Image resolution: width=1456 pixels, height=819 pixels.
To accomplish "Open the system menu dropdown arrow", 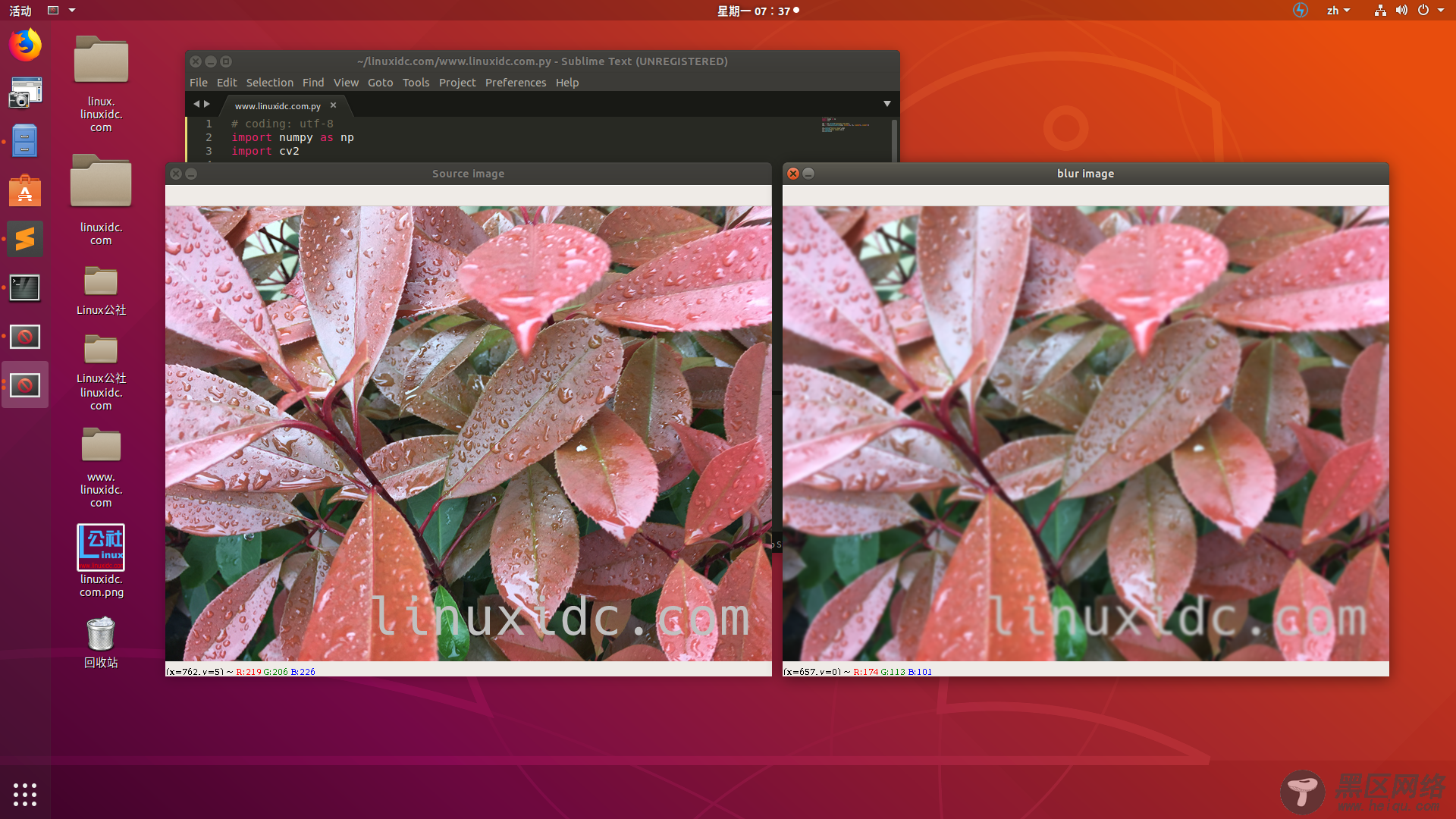I will tap(1441, 11).
